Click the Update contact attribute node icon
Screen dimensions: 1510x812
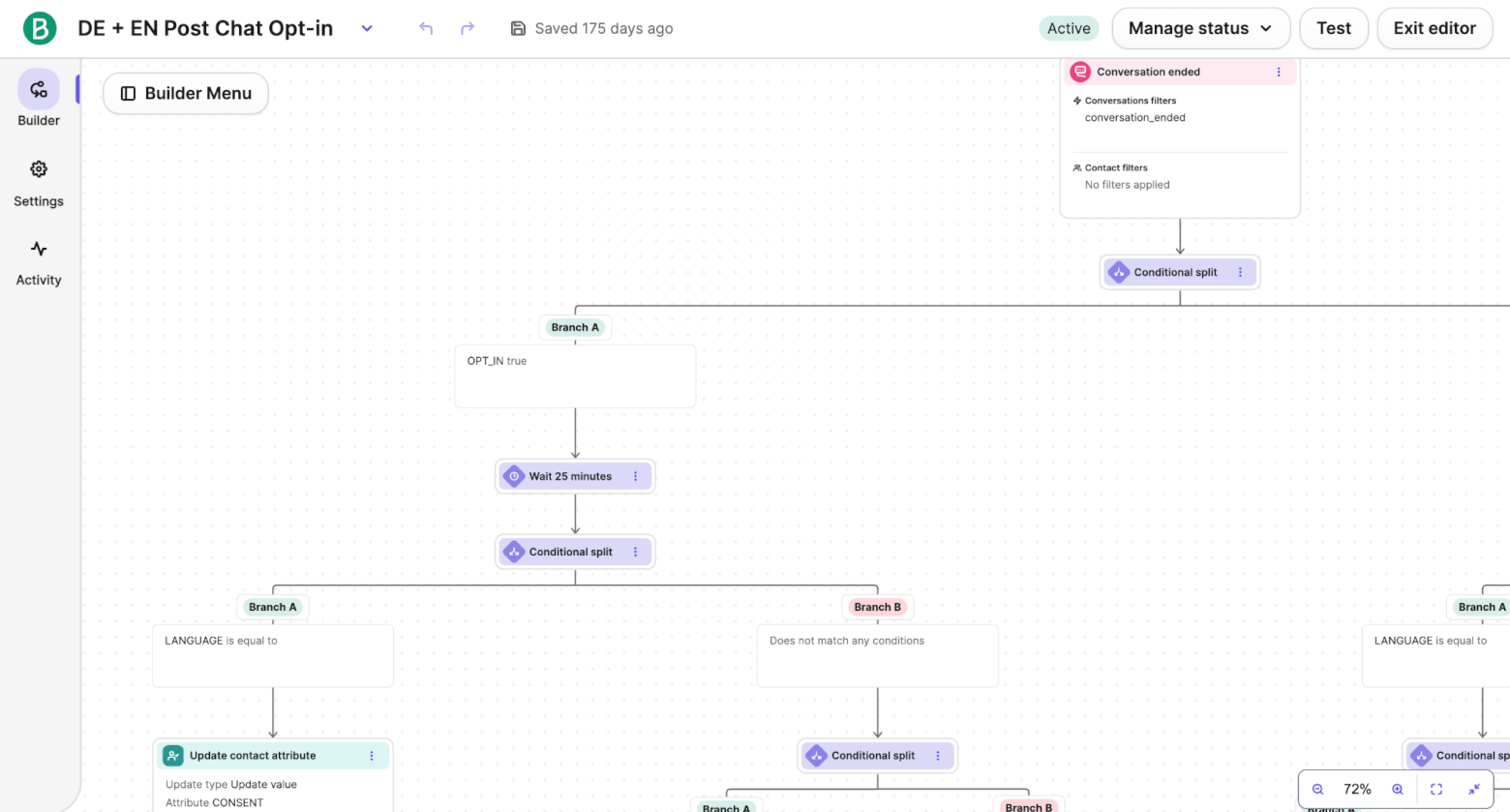click(x=173, y=756)
